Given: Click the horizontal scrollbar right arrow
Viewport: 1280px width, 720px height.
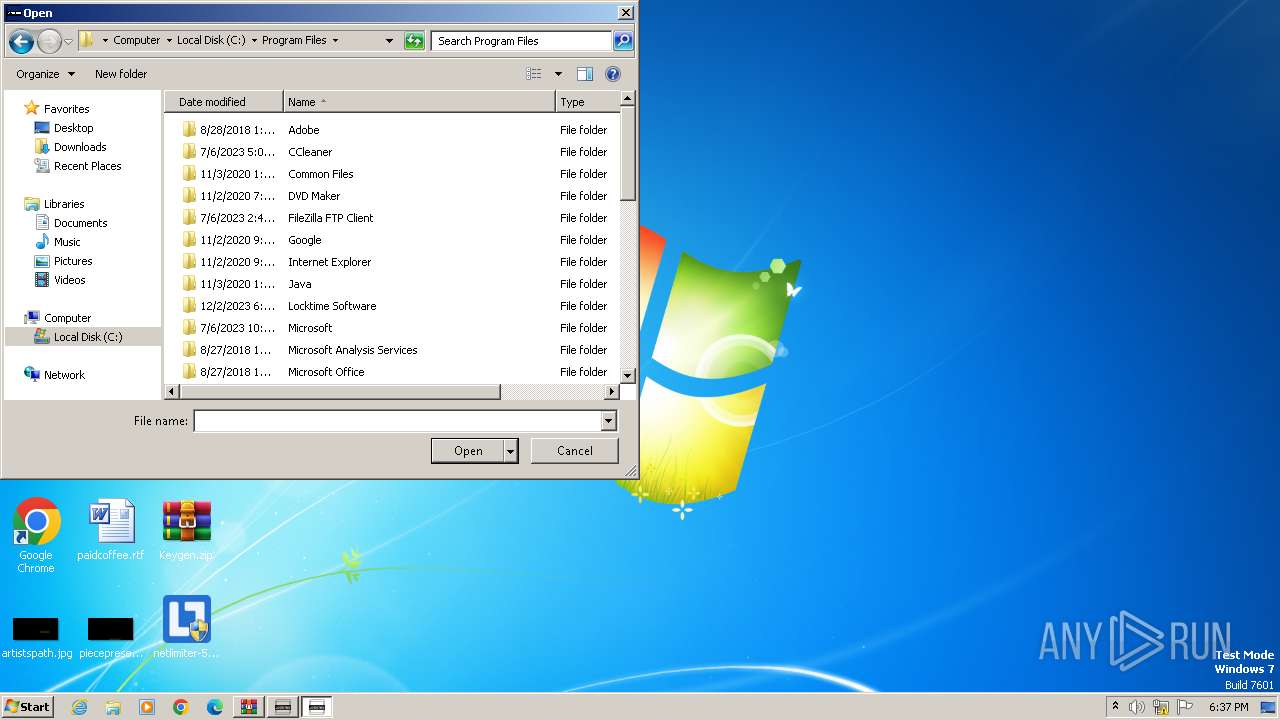Looking at the screenshot, I should (611, 392).
